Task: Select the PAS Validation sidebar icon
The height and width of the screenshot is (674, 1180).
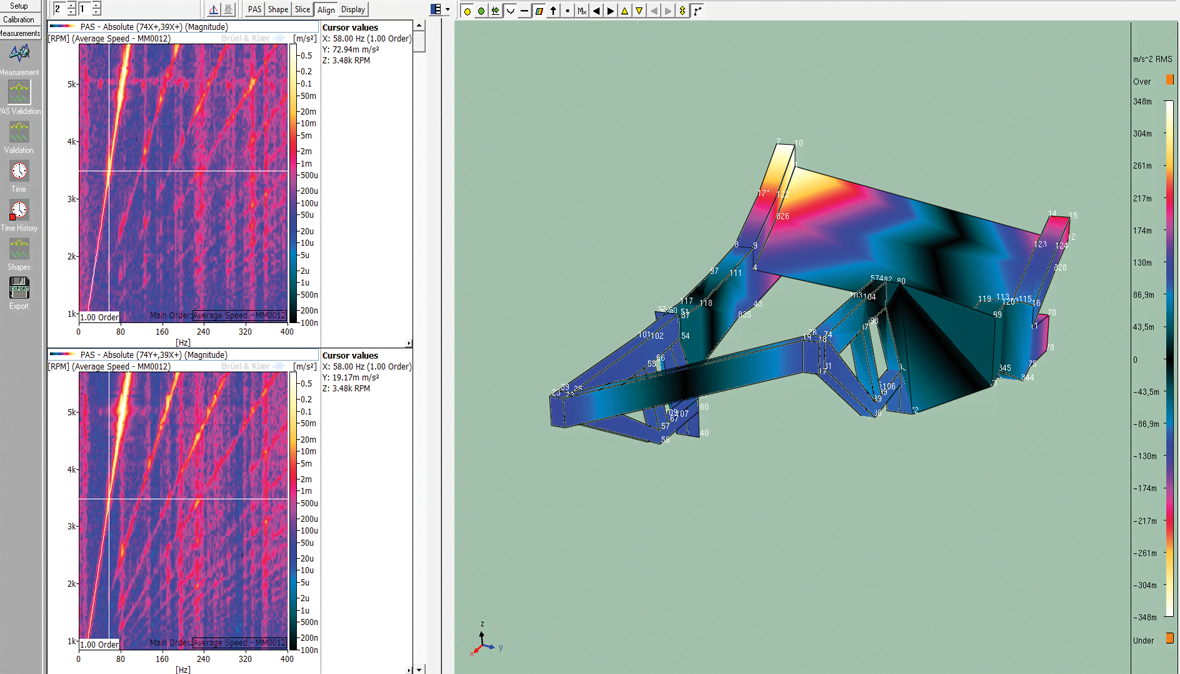Action: [19, 92]
